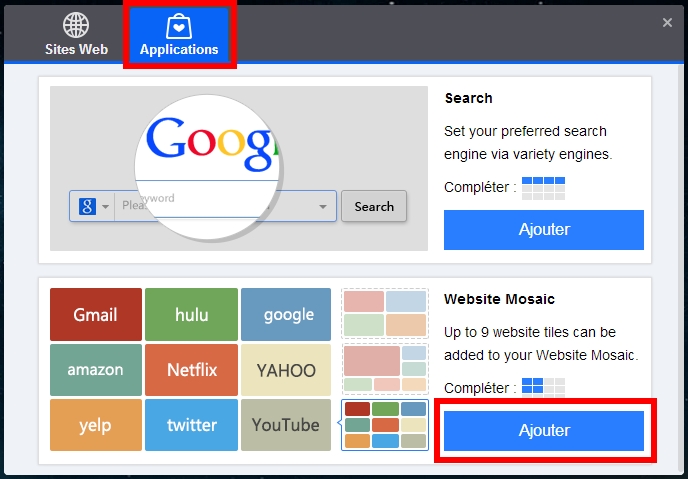
Task: Select the YouTube mosaic tile
Action: 286,425
